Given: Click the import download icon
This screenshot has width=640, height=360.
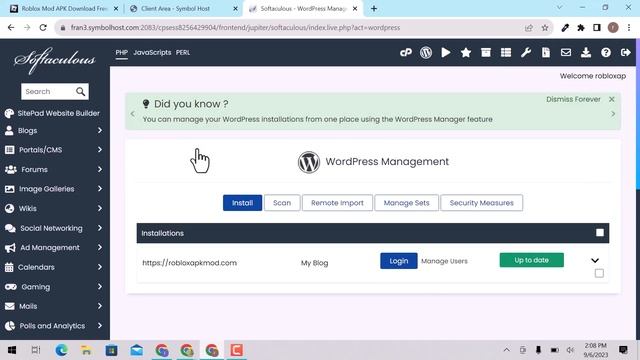Looking at the screenshot, I should pos(586,52).
